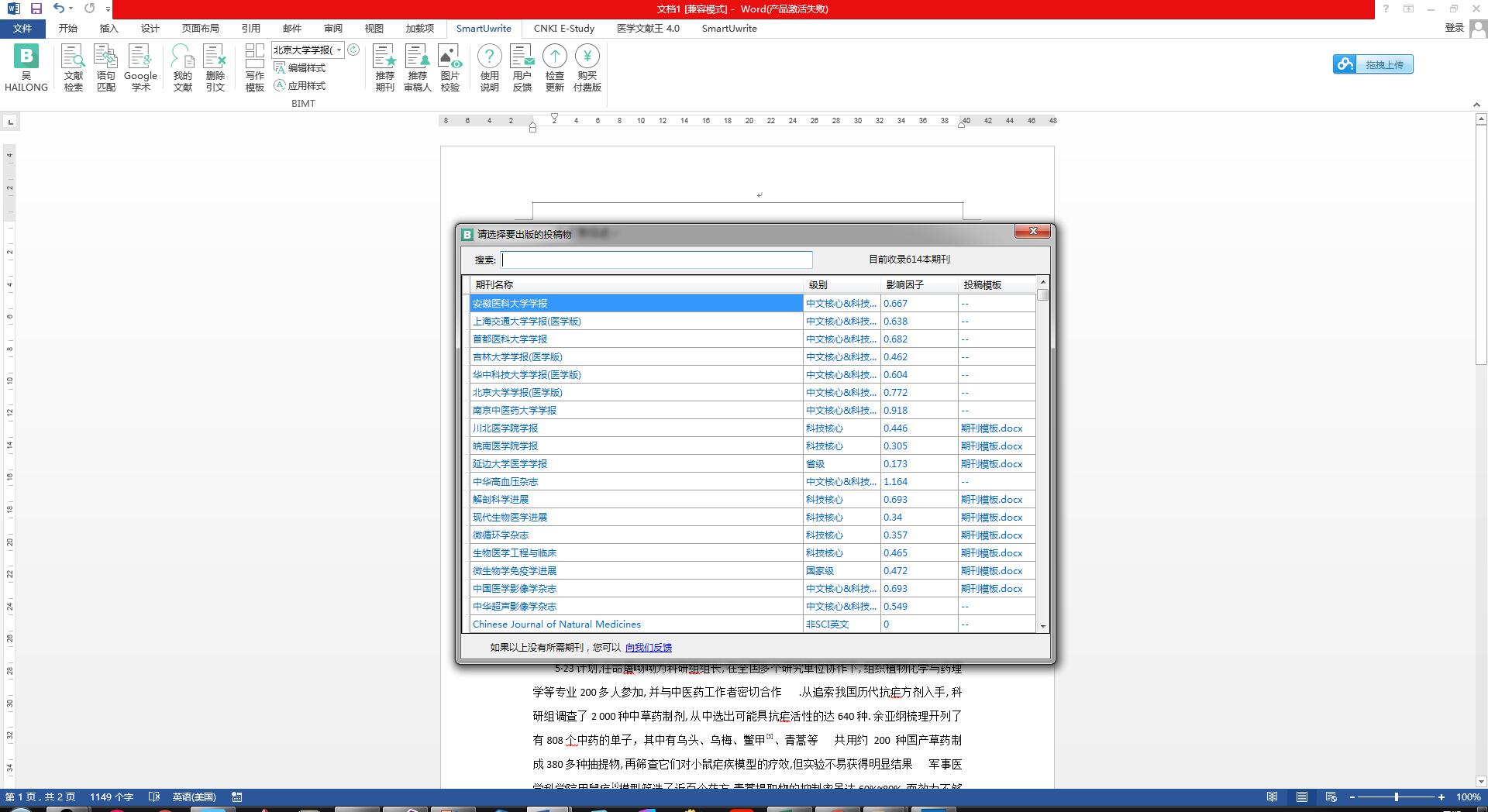Open 使用说明 usage instructions
This screenshot has height=812, width=1488.
(x=490, y=67)
